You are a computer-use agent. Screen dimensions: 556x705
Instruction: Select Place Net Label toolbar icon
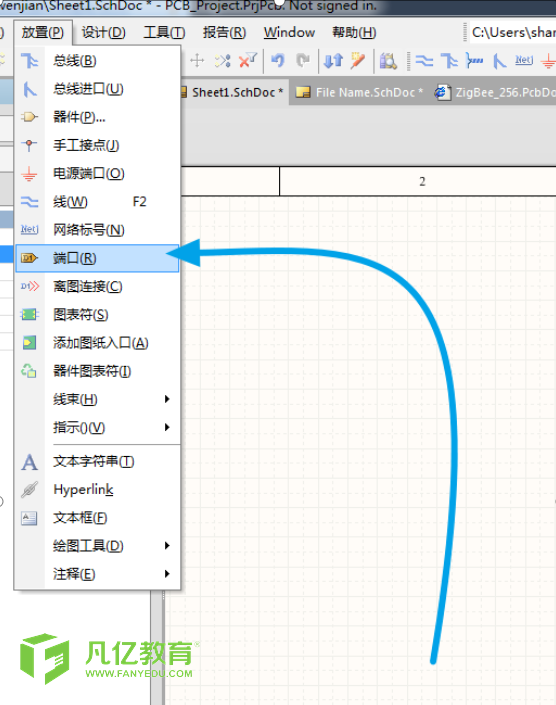[x=524, y=60]
